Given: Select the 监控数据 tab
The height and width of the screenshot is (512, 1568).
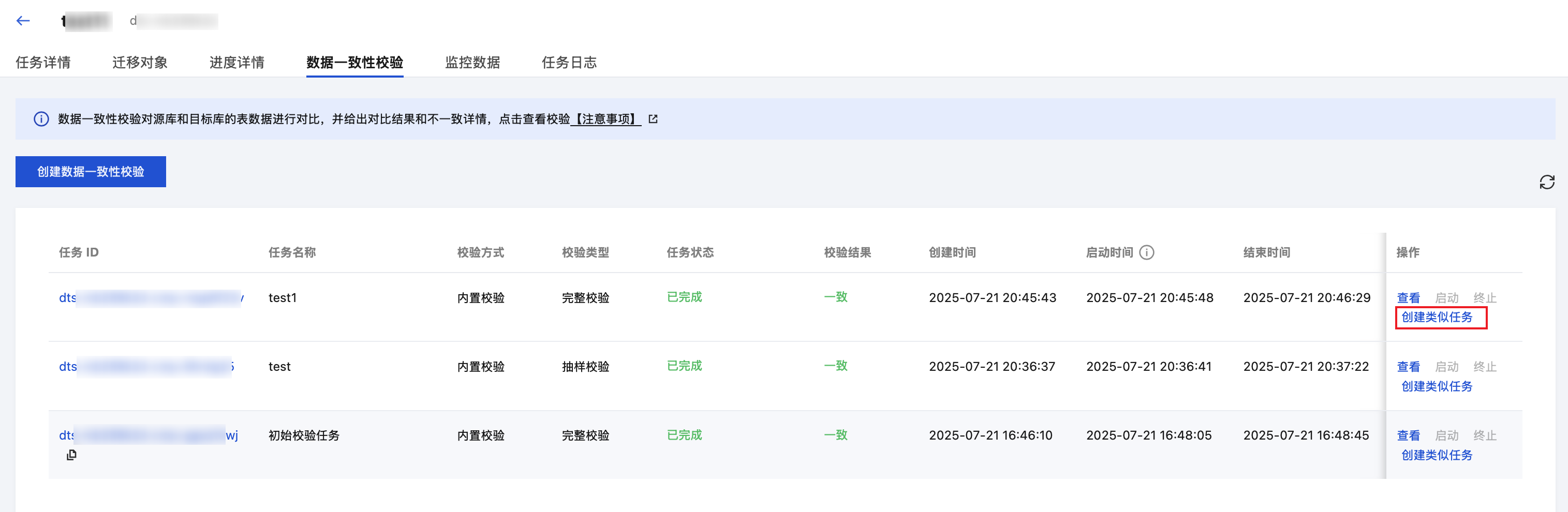Looking at the screenshot, I should tap(472, 63).
